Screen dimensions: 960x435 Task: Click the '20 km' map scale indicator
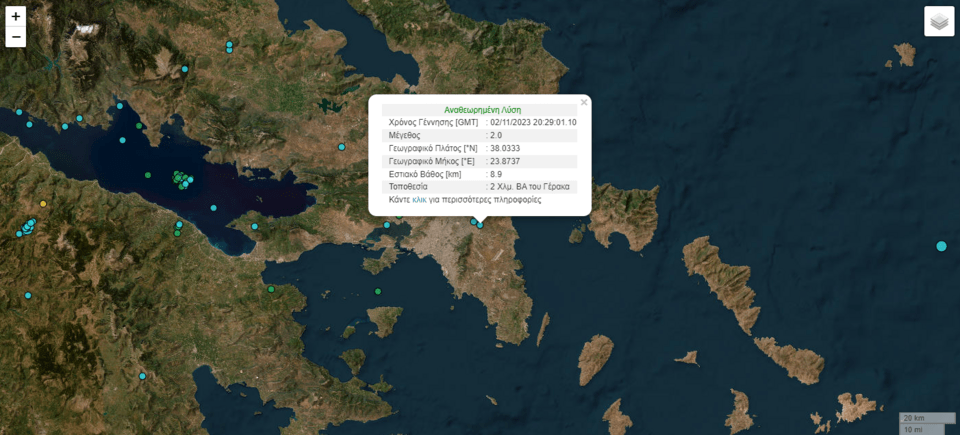(x=926, y=418)
